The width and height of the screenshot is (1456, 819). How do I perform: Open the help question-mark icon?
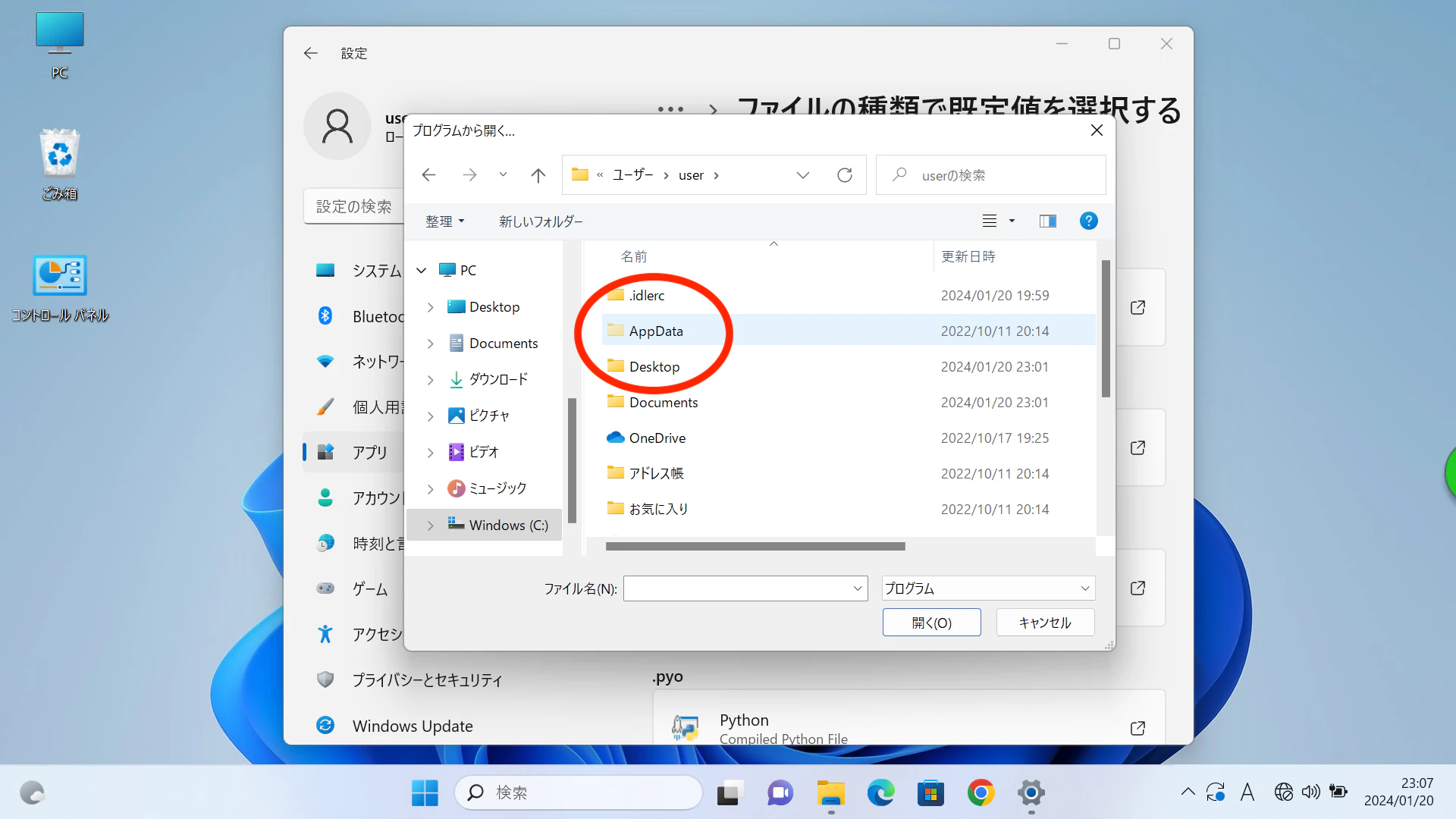tap(1088, 221)
